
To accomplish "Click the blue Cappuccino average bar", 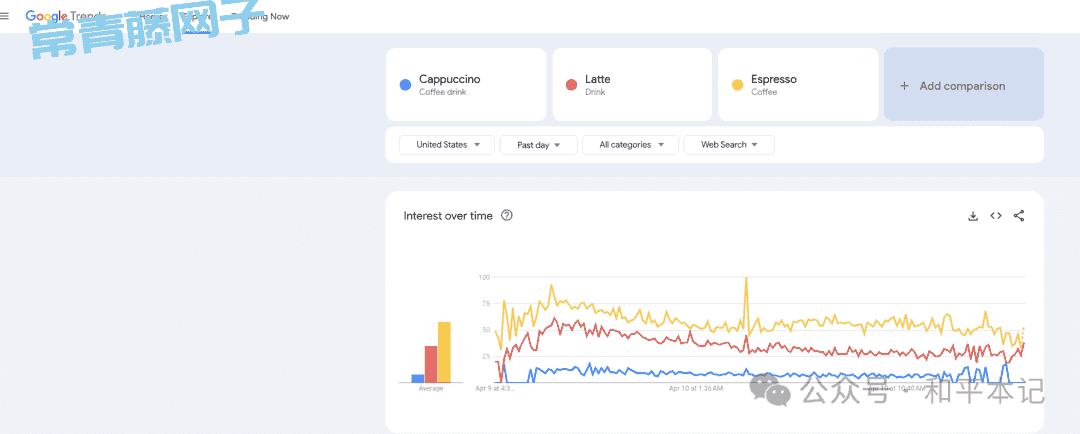I will click(x=418, y=378).
